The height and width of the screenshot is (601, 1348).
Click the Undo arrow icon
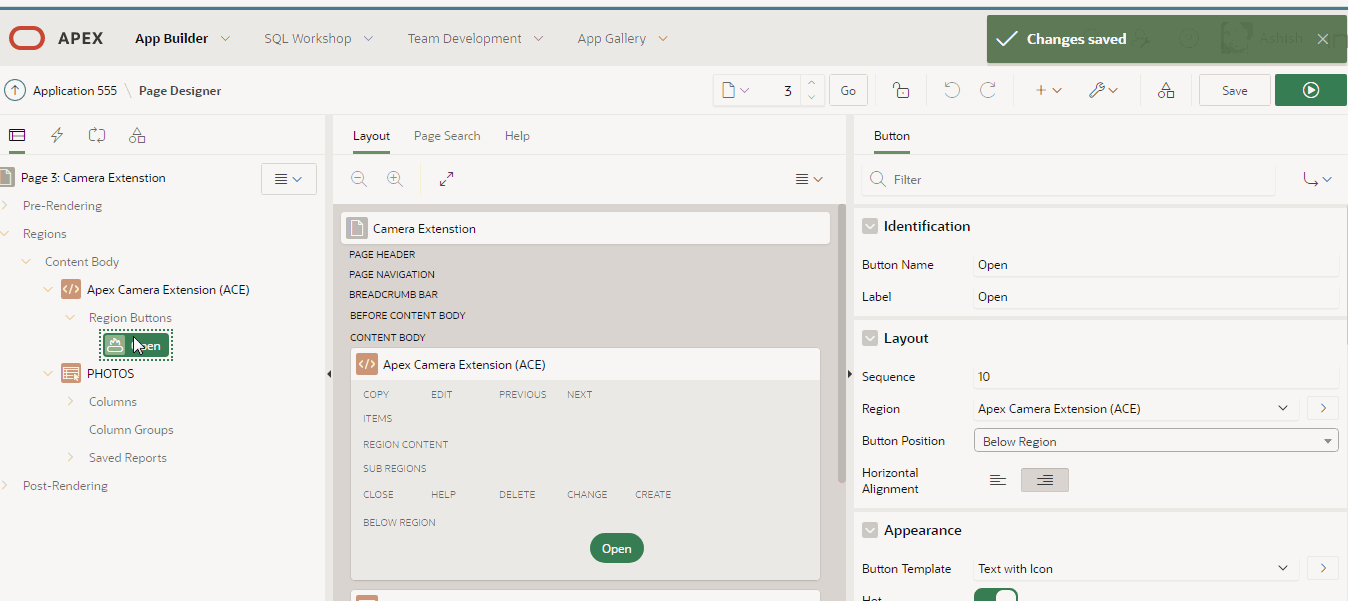(x=951, y=90)
